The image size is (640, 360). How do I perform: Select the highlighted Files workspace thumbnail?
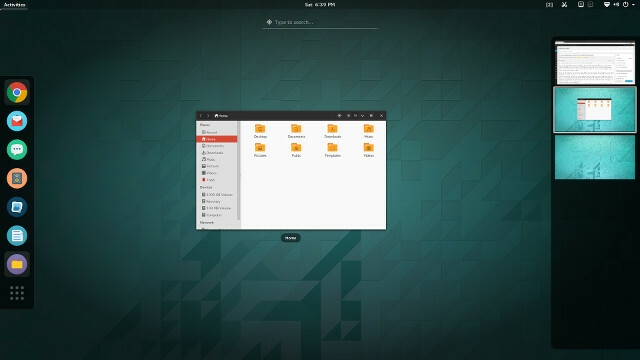[595, 110]
